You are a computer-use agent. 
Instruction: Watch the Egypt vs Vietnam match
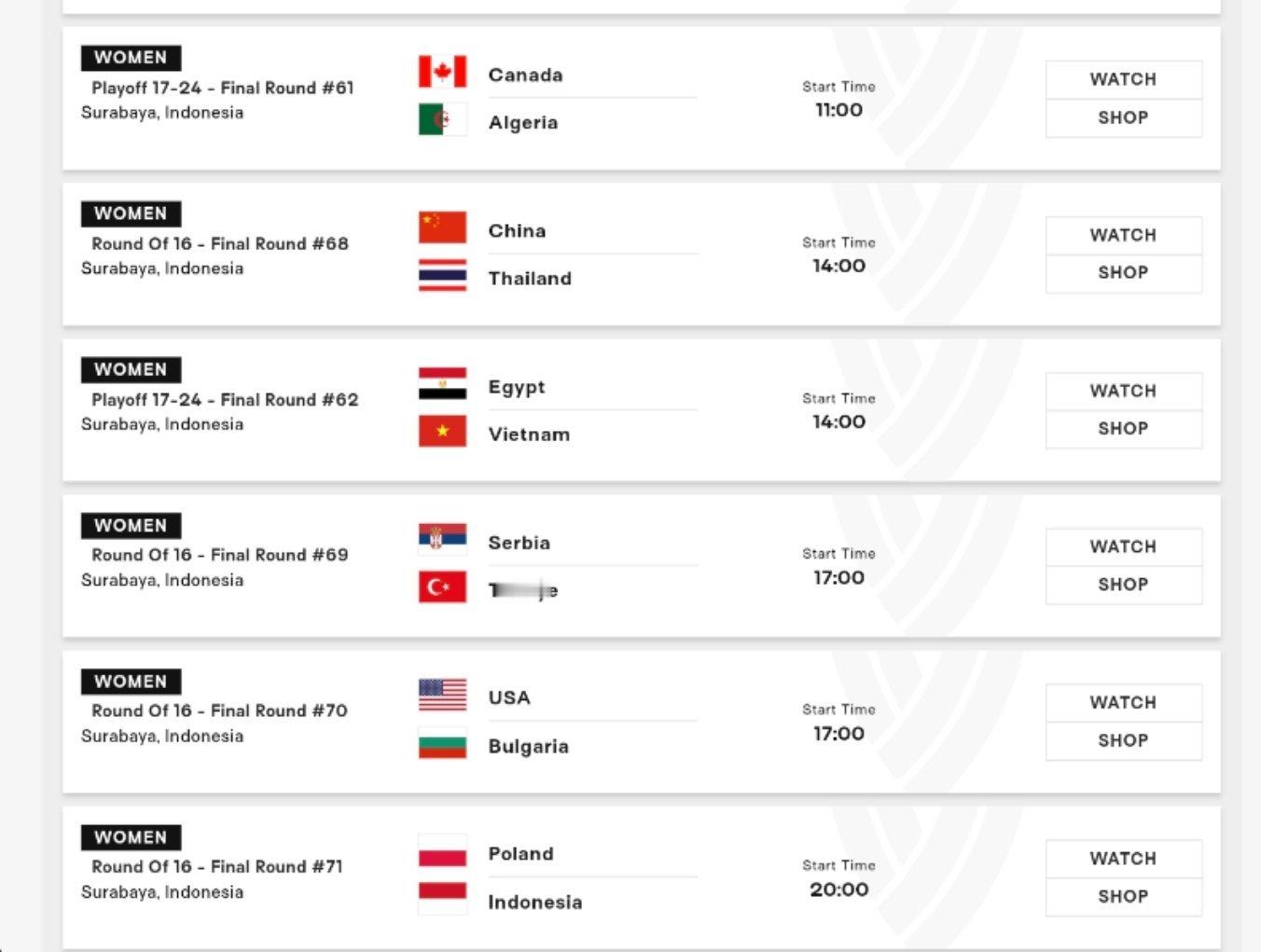[x=1123, y=391]
